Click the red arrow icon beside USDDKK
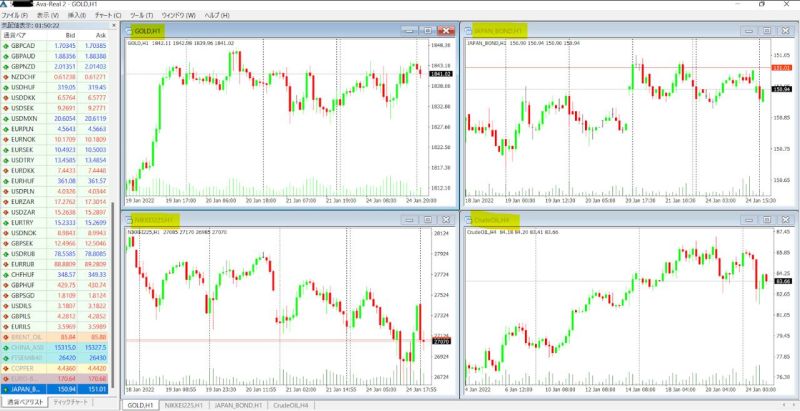800x411 pixels. [6, 97]
